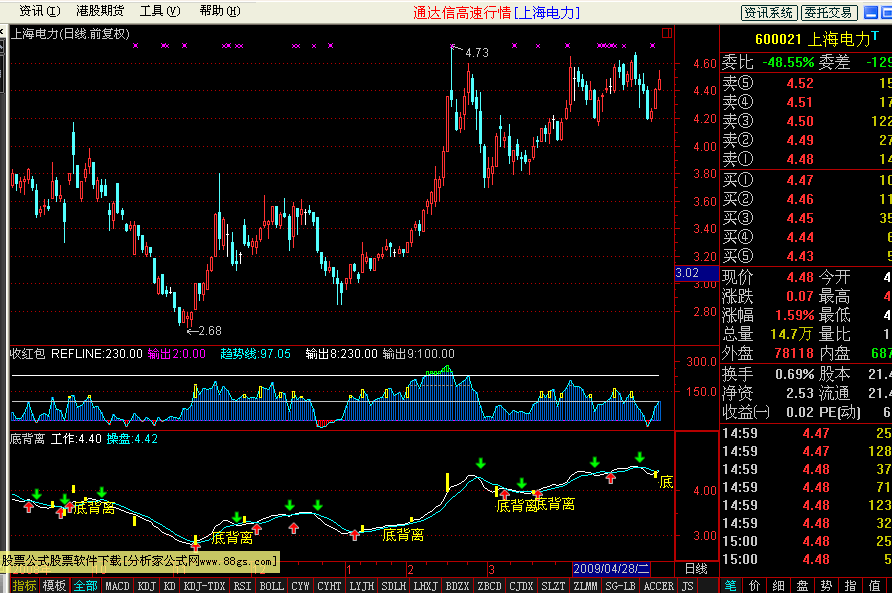Viewport: 892px width, 593px height.
Task: Click the 现价 4.48 value
Action: tap(800, 277)
